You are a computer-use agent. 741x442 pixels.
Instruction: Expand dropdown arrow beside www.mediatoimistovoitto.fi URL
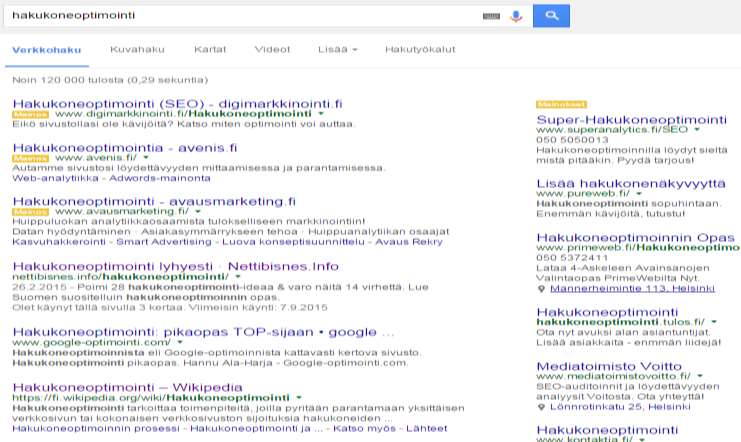[700, 376]
